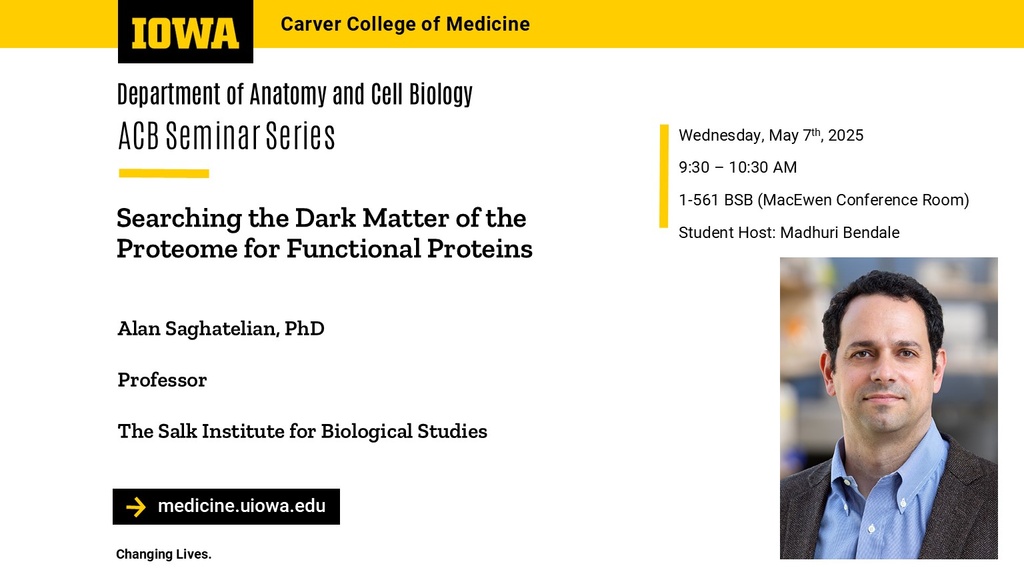Open the medicine.uiowa.edu link
Screen dimensions: 1024x576
click(x=241, y=507)
